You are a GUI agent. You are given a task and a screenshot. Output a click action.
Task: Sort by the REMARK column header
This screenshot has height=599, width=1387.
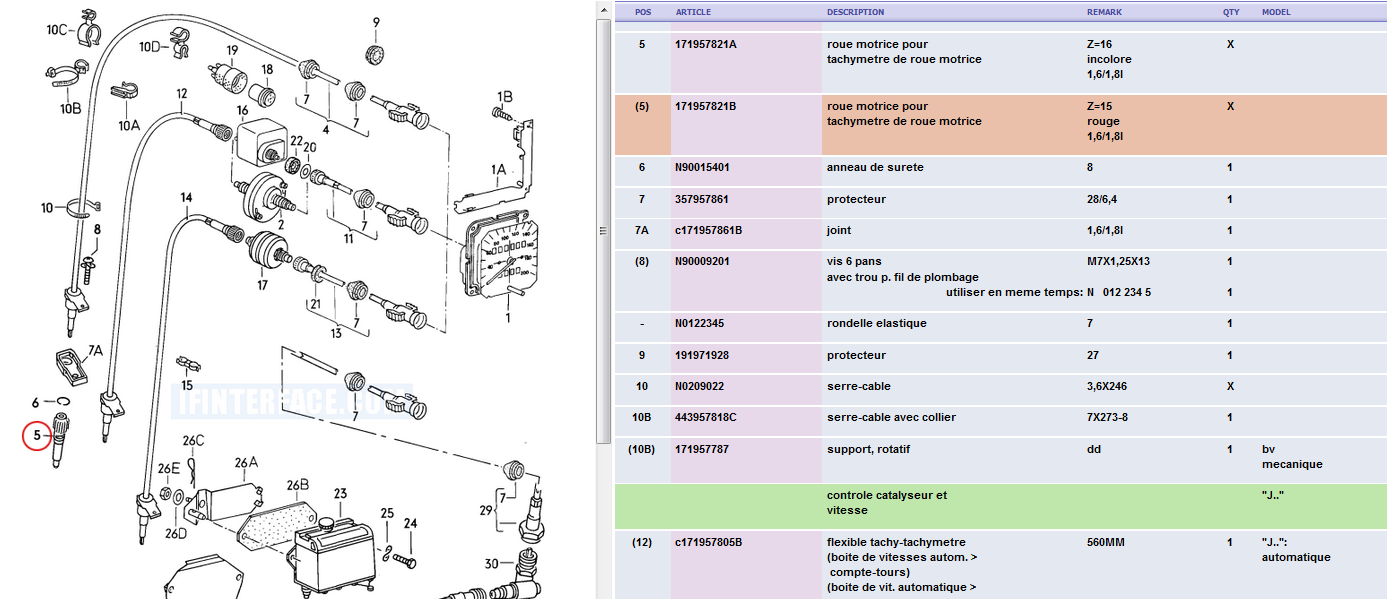click(x=1104, y=12)
